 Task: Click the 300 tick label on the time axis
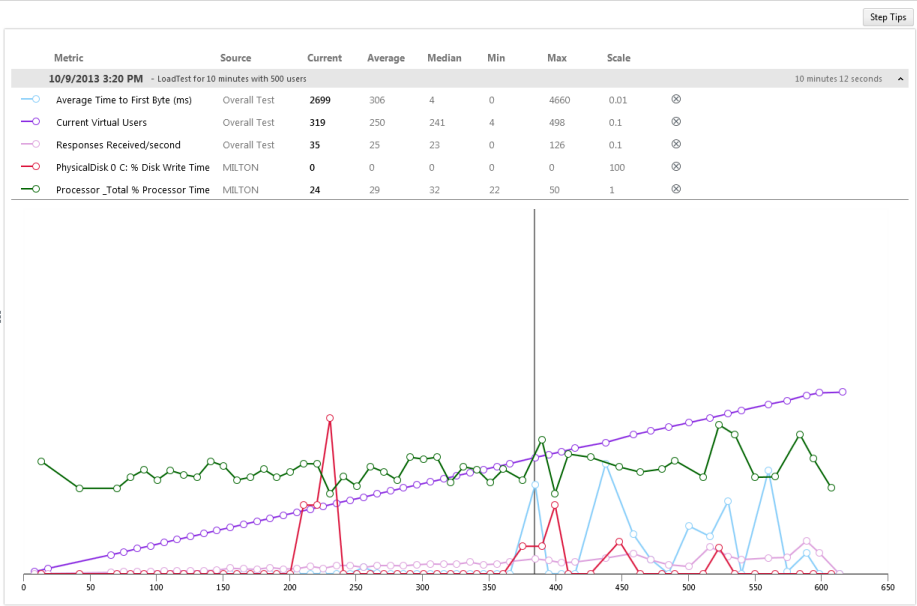coord(422,587)
